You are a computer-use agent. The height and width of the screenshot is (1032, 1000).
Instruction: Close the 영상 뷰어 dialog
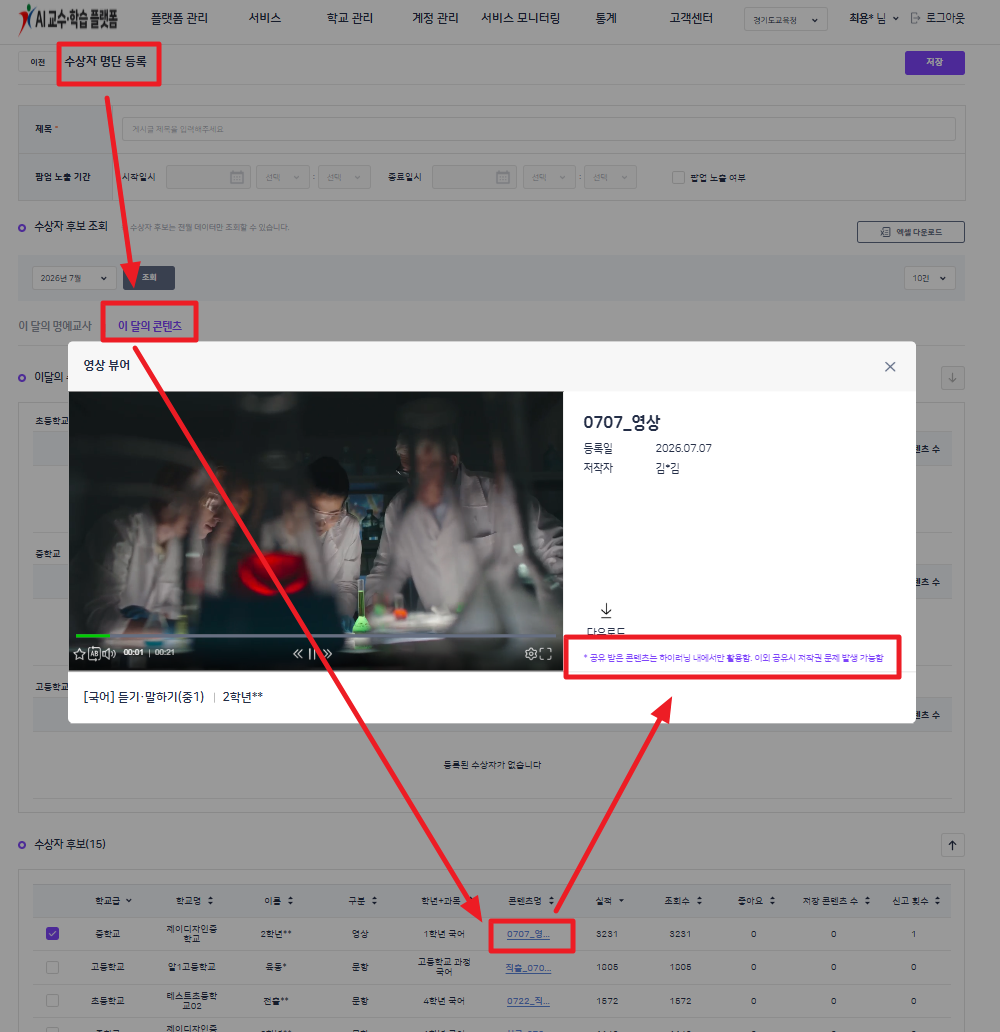890,367
